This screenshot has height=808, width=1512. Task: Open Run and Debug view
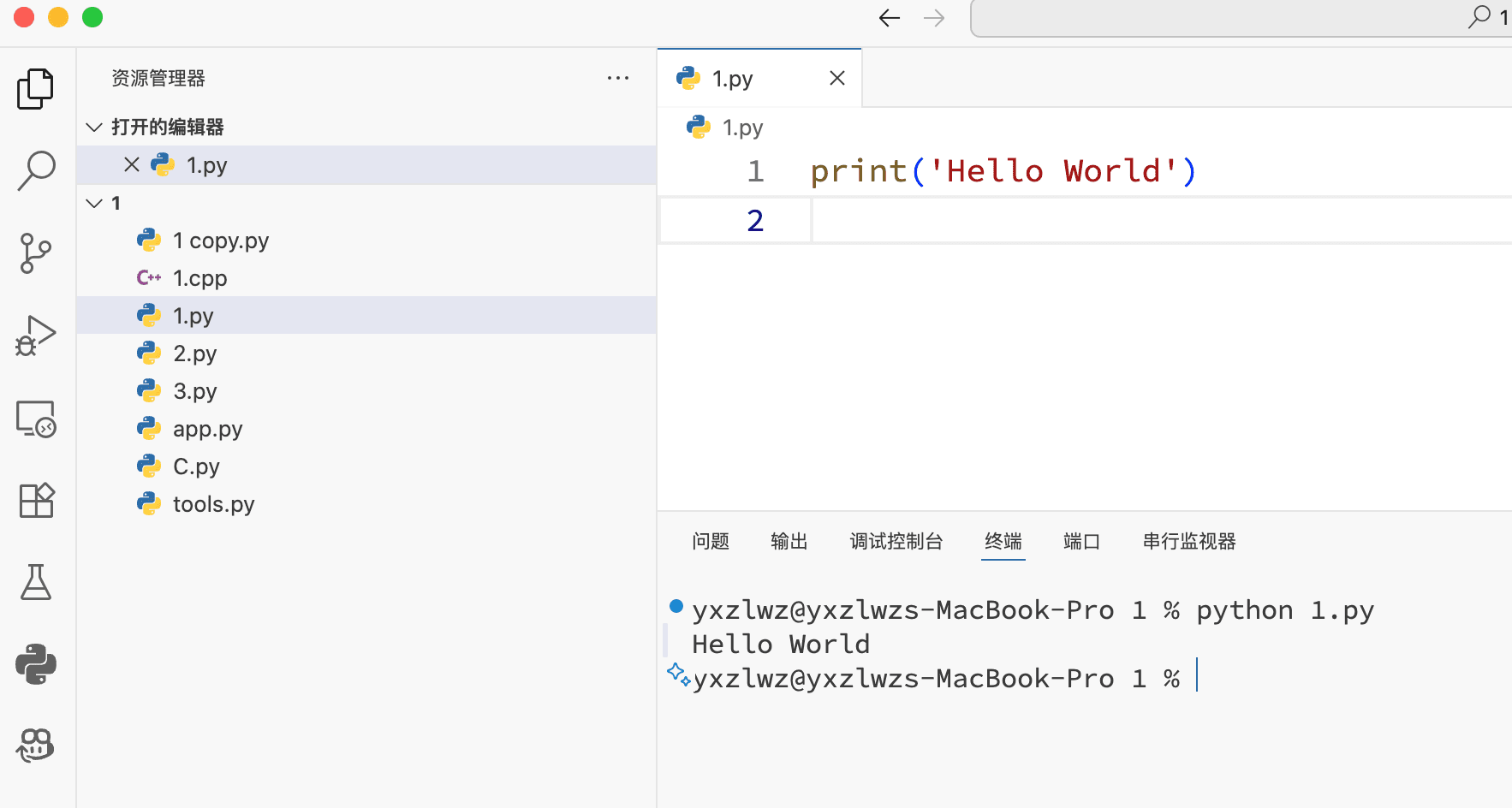click(36, 336)
